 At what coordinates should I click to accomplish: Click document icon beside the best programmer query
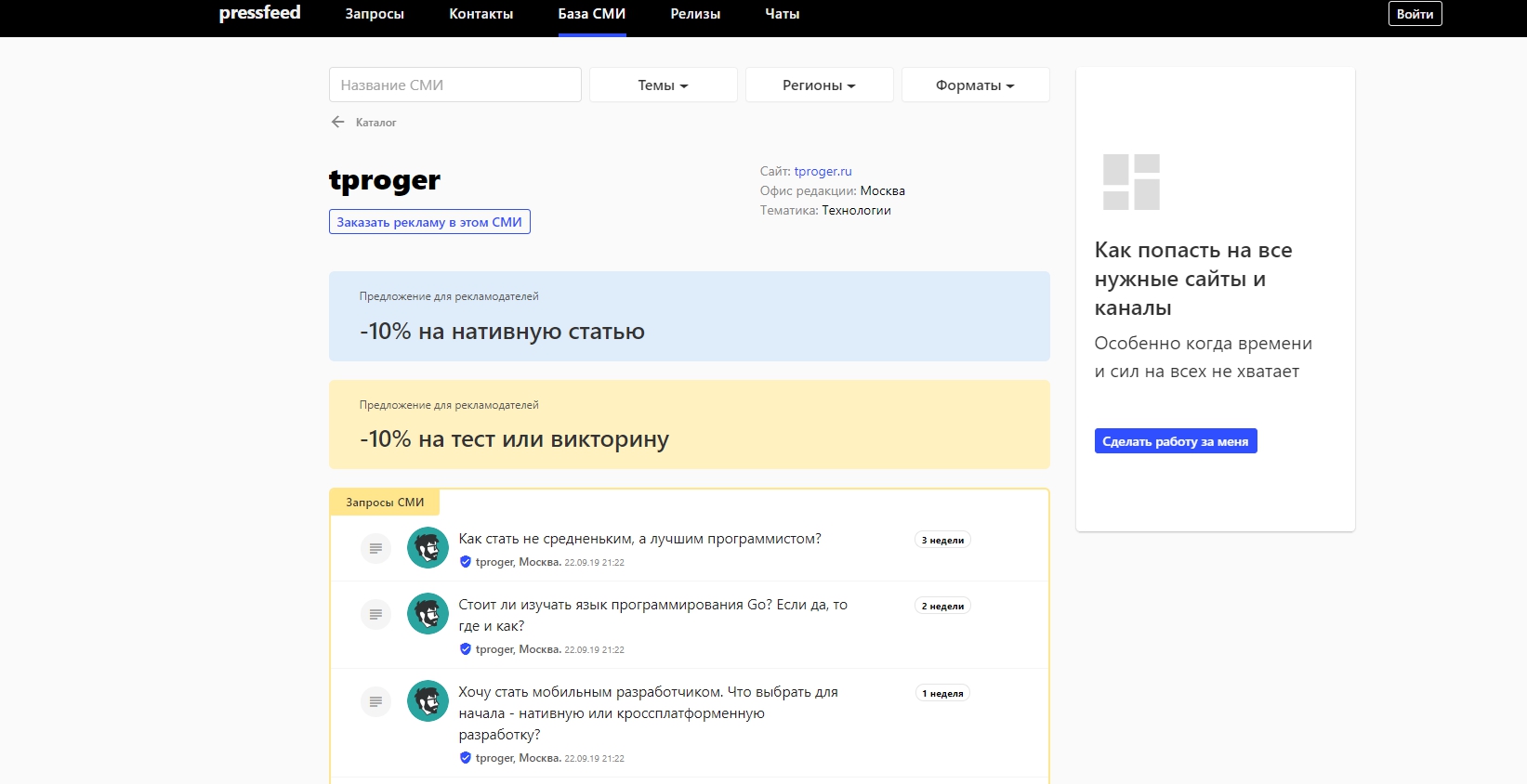(x=375, y=548)
